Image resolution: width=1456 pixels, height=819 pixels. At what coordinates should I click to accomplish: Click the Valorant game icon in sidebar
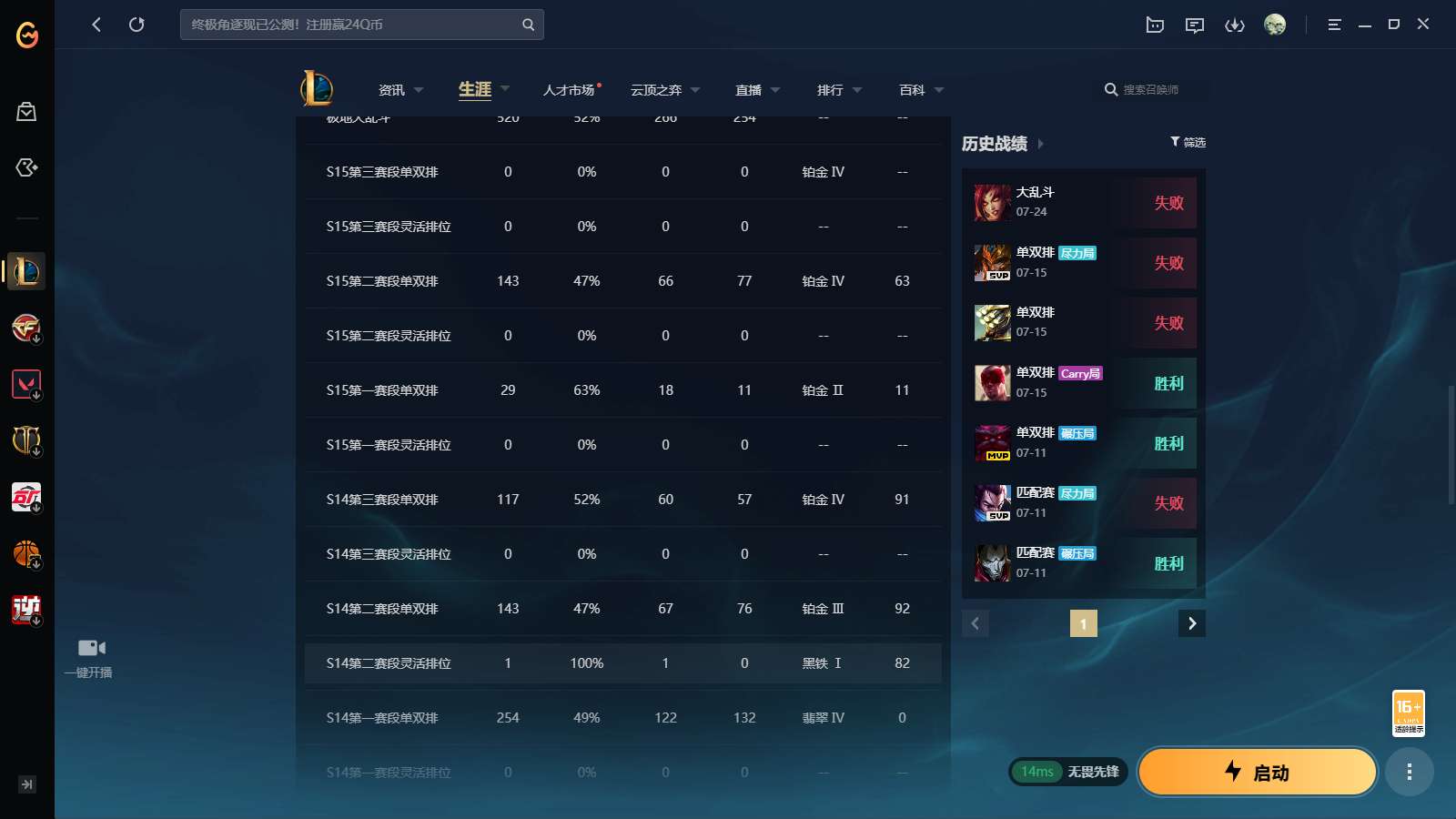click(26, 384)
